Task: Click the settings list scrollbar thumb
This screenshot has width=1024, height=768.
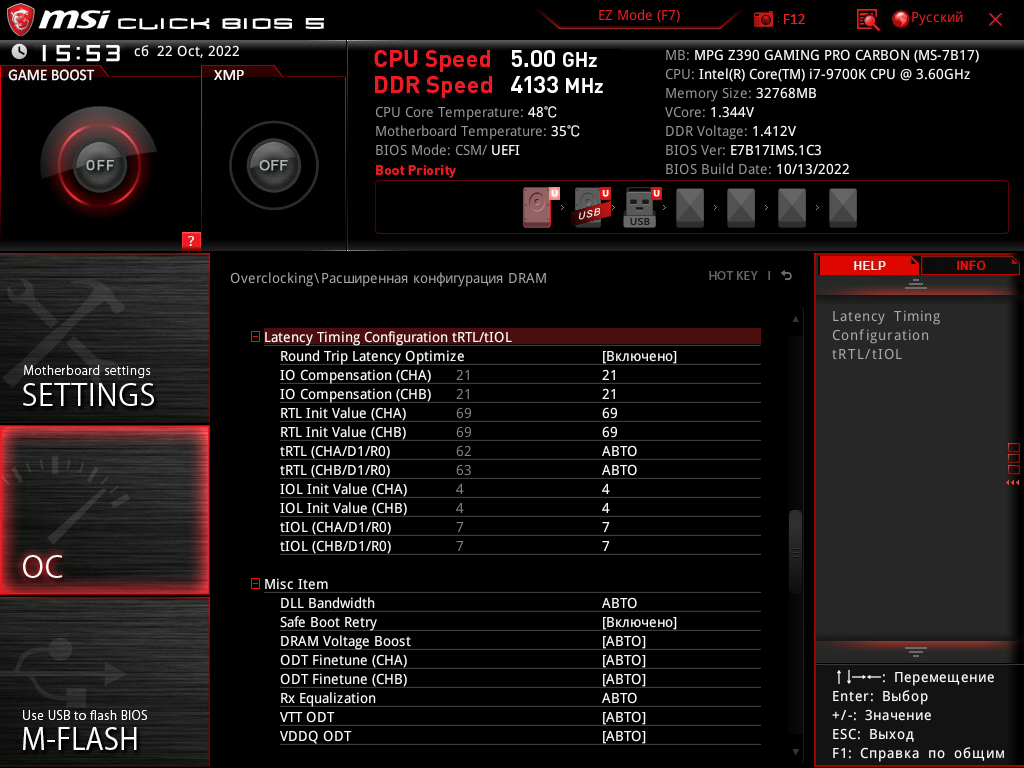Action: tap(795, 552)
